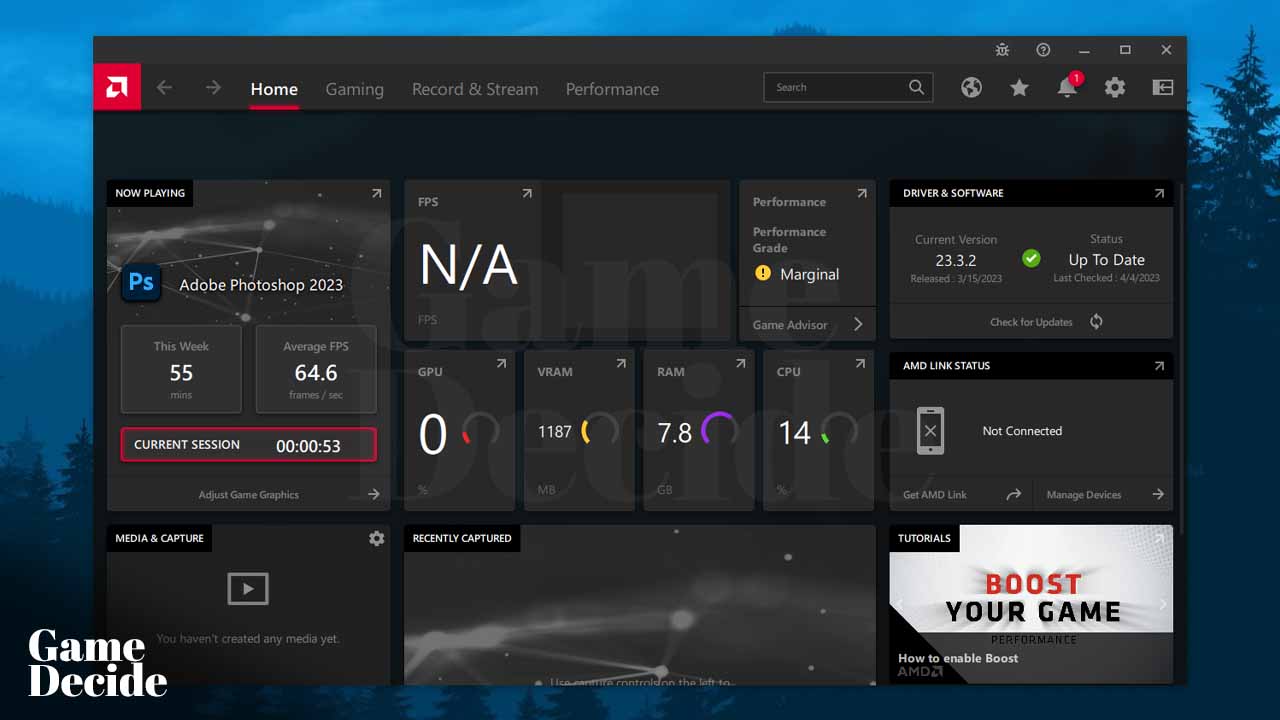Open the Settings gear icon
Viewport: 1280px width, 720px height.
click(1115, 87)
